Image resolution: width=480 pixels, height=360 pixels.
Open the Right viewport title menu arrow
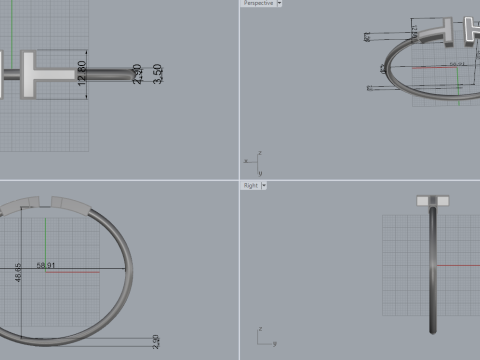point(264,186)
